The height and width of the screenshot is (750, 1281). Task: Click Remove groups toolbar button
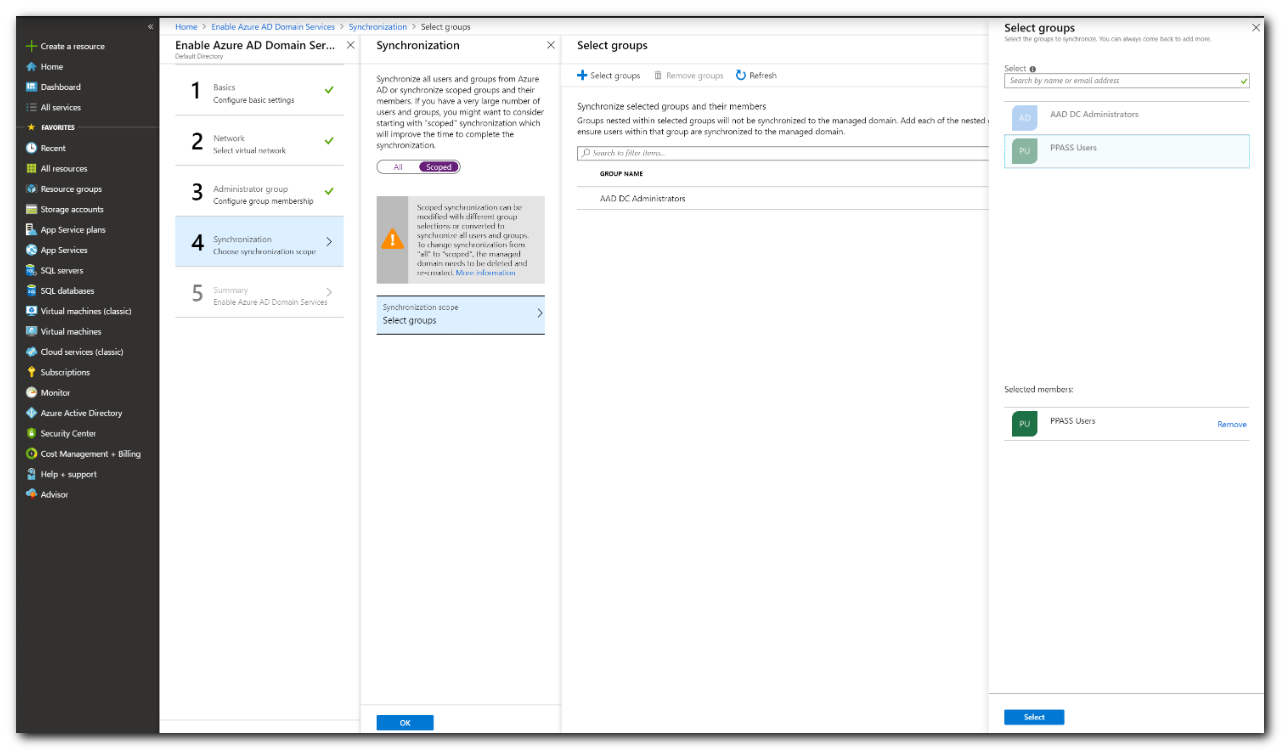tap(688, 75)
